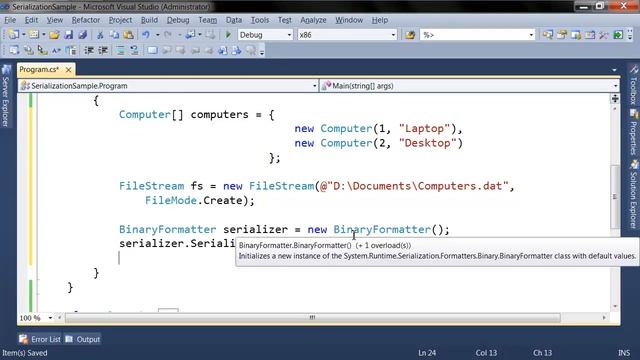Open the Analyze menu

click(313, 20)
